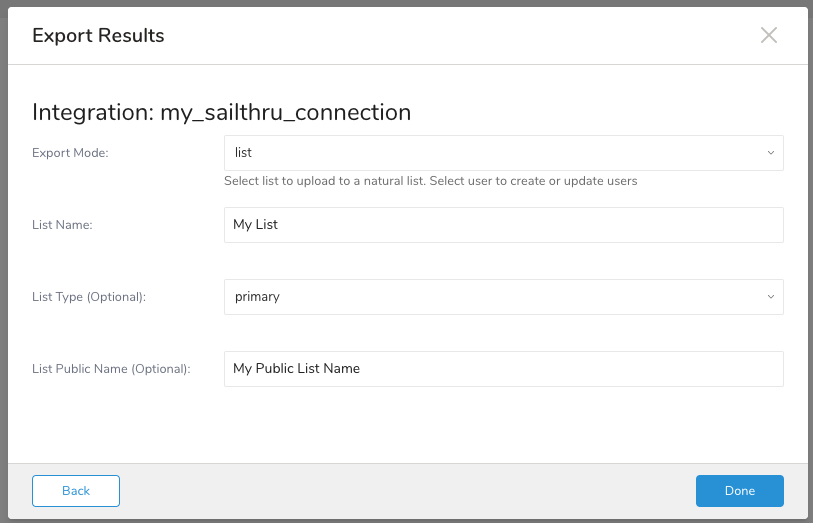Click the help text below Export Mode
Viewport: 813px width, 523px height.
[430, 181]
